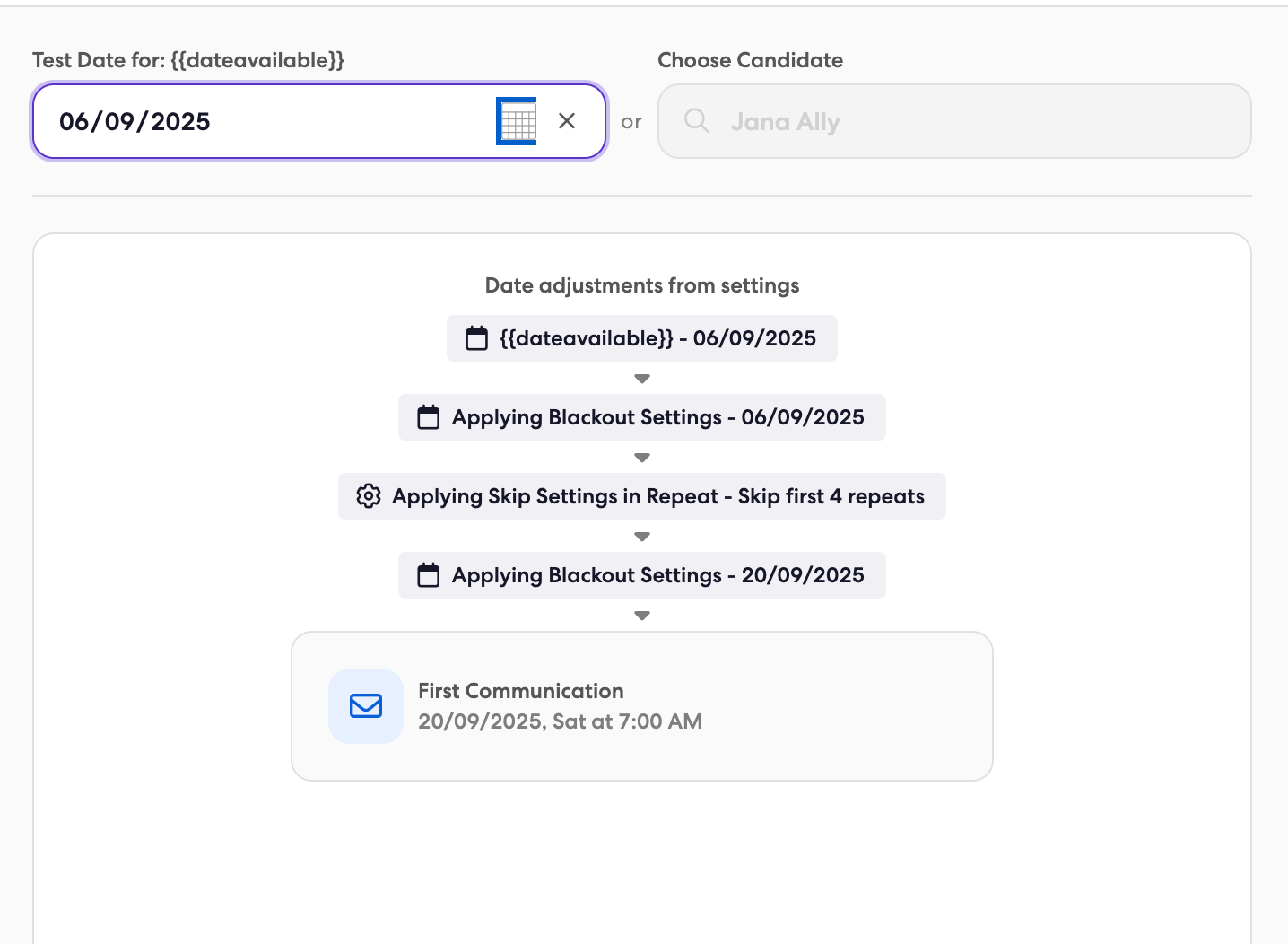Open the calendar picker icon

tap(517, 120)
